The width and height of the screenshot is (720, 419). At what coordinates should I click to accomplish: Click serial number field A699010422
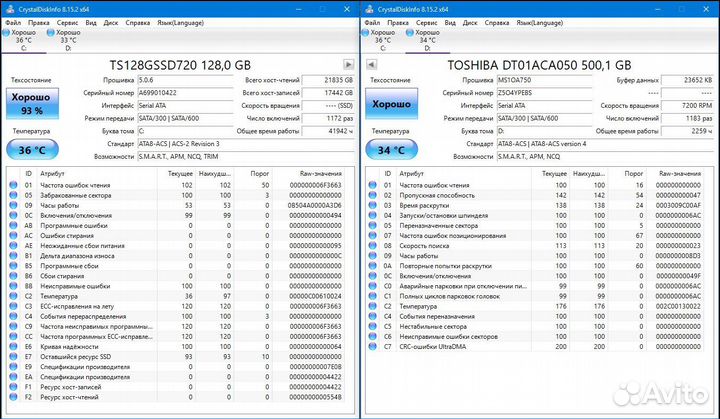186,93
